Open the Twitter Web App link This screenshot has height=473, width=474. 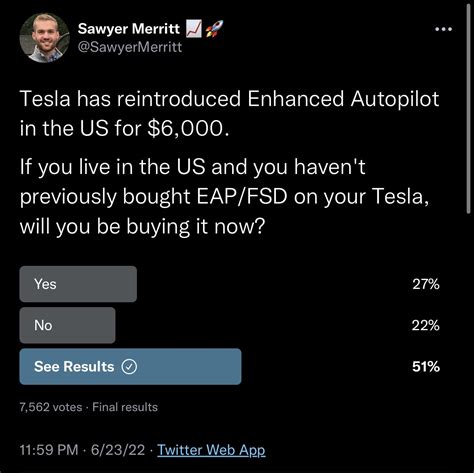click(x=211, y=450)
